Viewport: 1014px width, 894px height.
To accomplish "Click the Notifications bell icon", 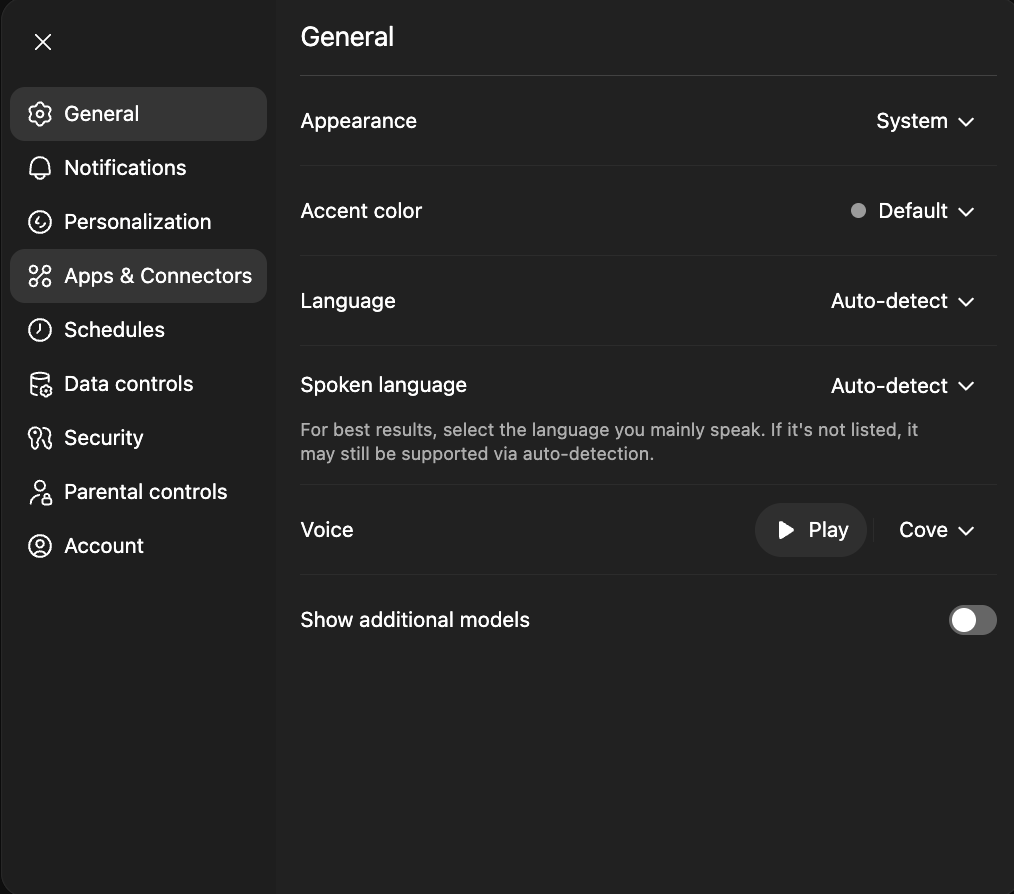I will coord(40,168).
